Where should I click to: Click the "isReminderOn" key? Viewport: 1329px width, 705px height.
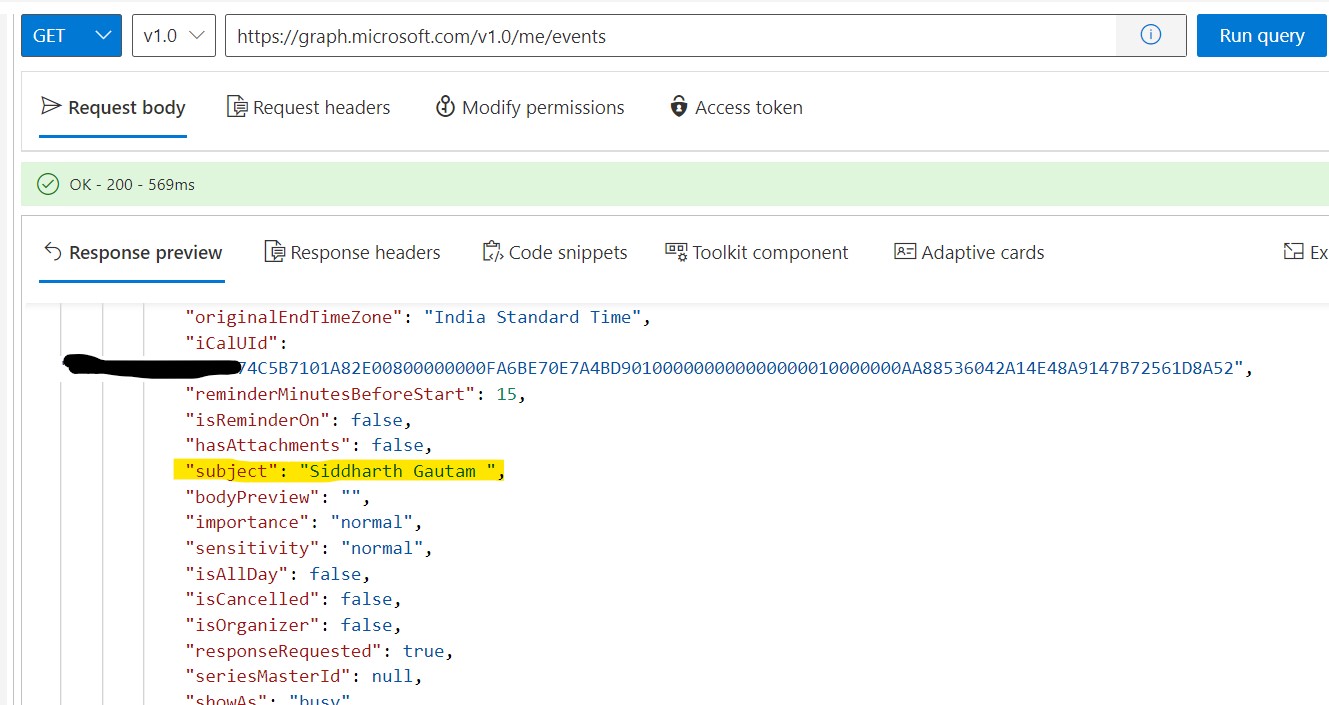[x=258, y=420]
